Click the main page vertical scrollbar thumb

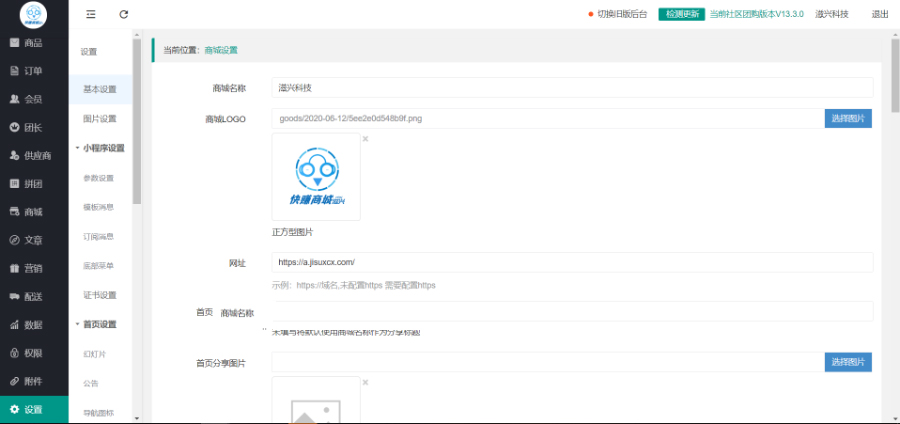[x=895, y=74]
